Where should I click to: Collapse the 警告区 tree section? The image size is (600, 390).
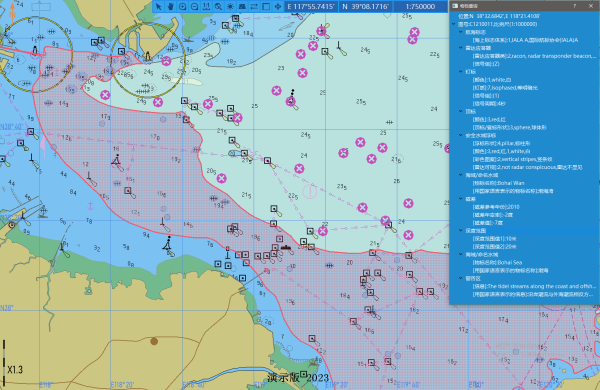pos(461,278)
